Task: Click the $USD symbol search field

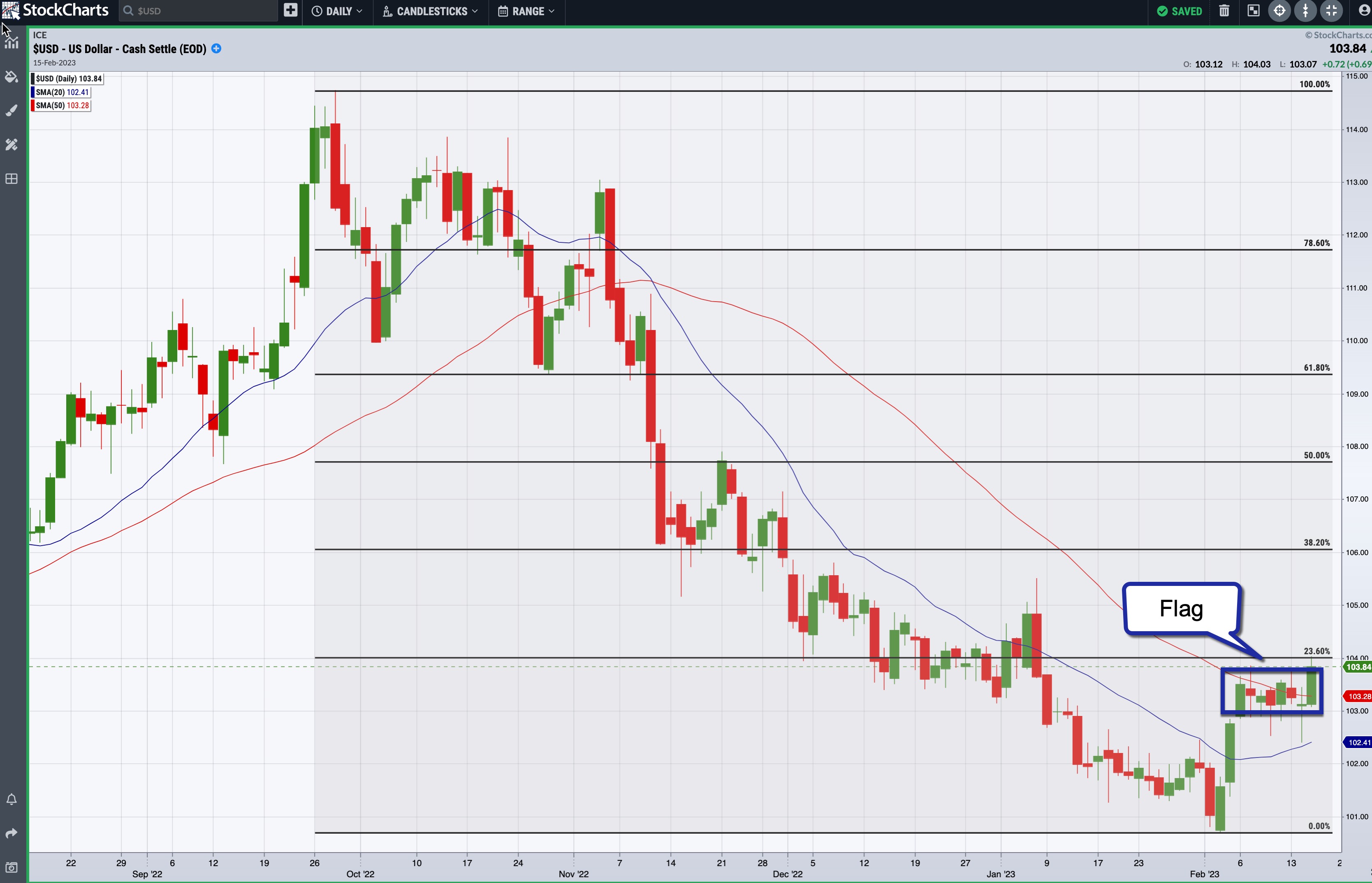Action: point(198,11)
